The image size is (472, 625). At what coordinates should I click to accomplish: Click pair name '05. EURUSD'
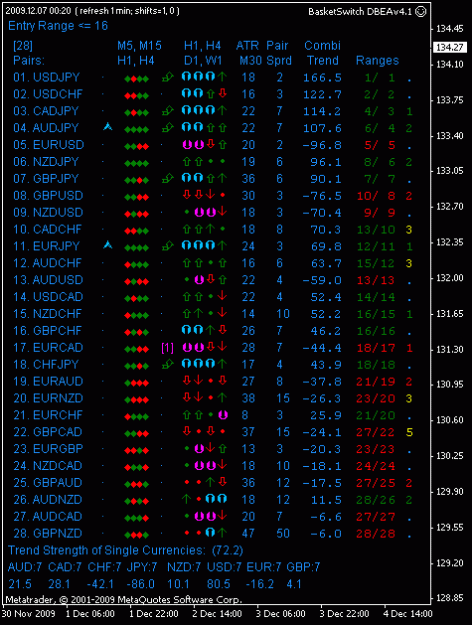[49, 145]
